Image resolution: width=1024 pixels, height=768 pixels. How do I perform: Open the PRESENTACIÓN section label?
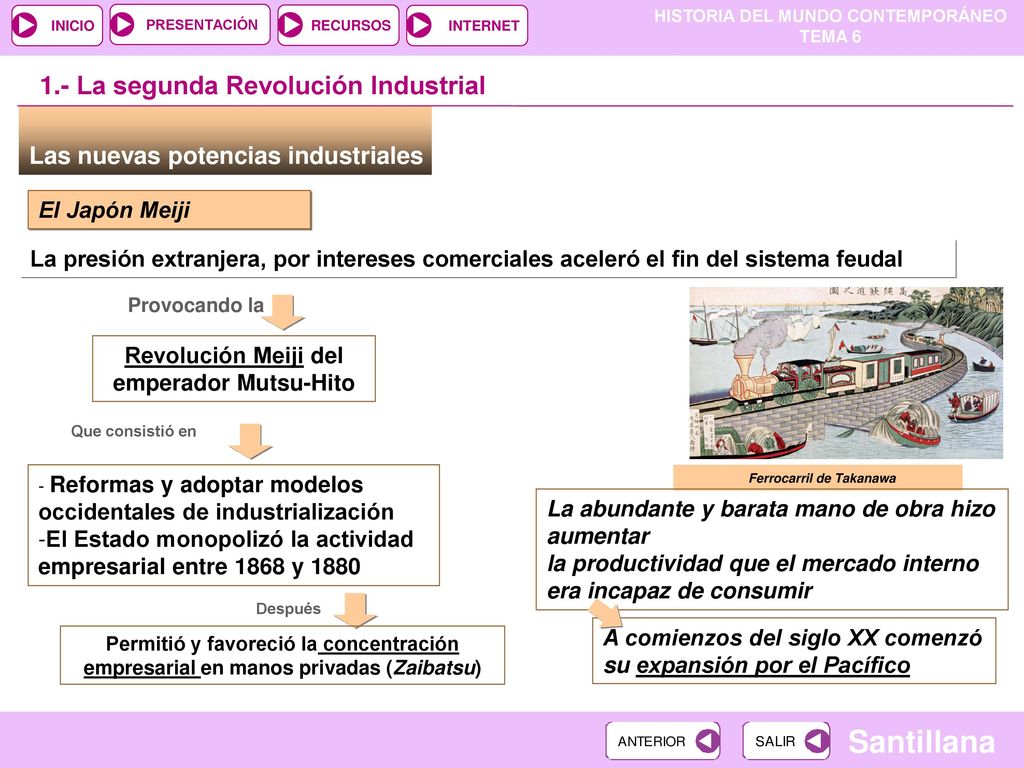click(x=202, y=25)
